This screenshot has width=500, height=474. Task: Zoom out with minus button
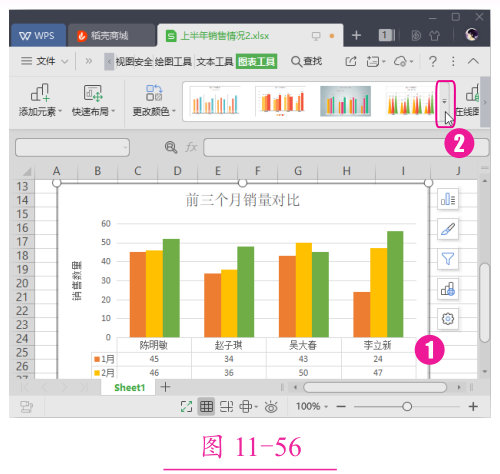[341, 406]
